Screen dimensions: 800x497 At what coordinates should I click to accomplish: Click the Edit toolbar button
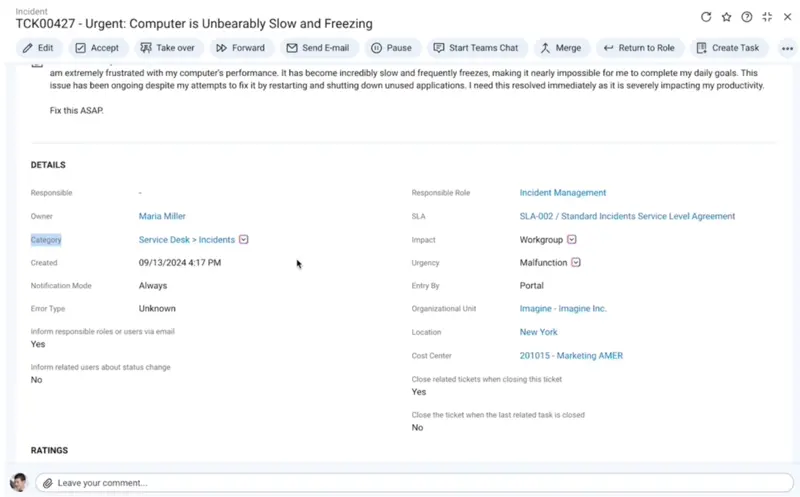(39, 48)
